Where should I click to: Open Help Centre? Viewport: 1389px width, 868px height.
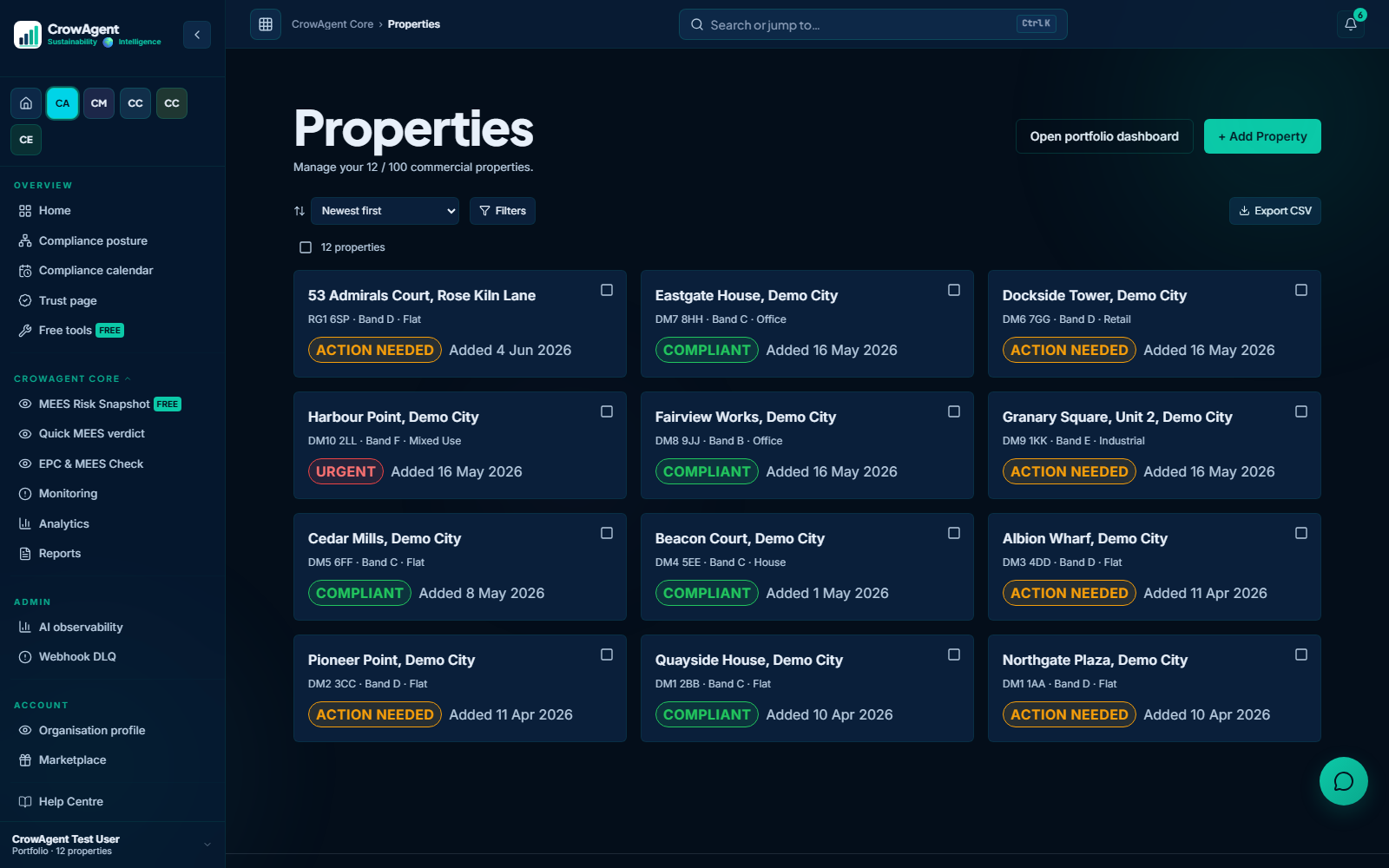(70, 802)
